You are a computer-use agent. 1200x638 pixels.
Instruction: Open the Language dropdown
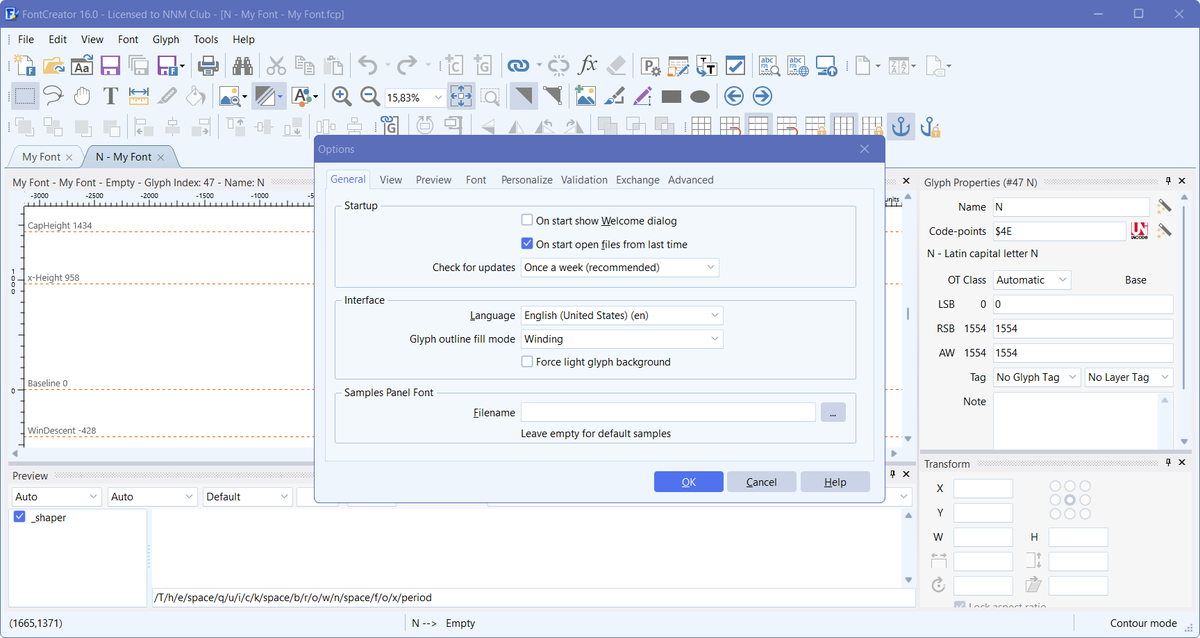pos(622,315)
